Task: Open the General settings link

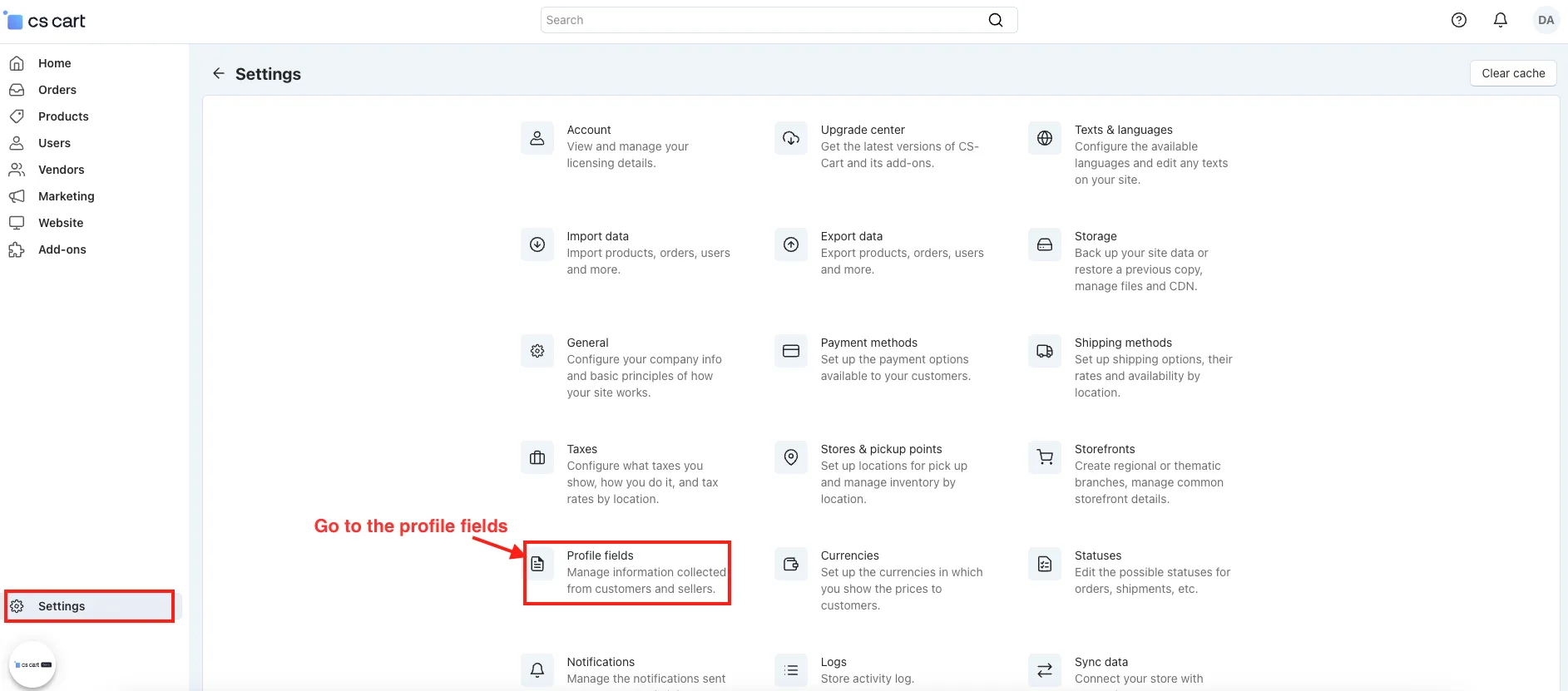Action: click(x=588, y=343)
